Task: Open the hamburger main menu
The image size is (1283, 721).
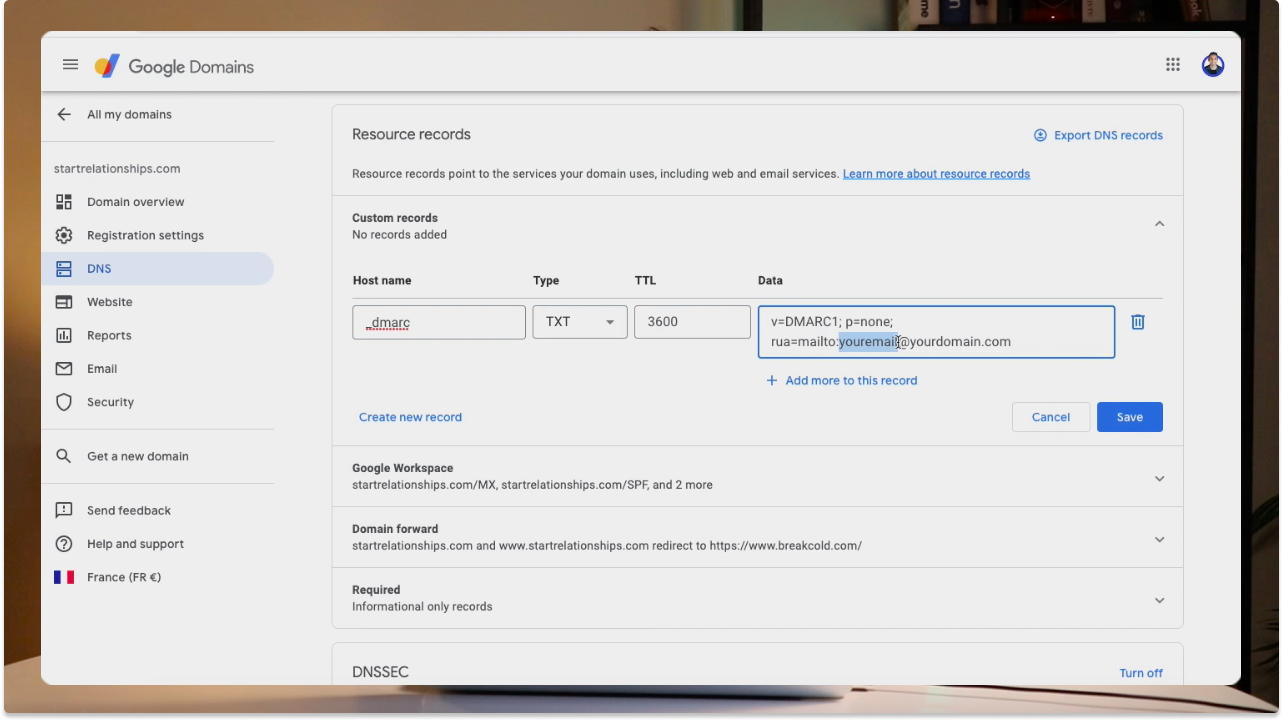Action: pyautogui.click(x=70, y=64)
